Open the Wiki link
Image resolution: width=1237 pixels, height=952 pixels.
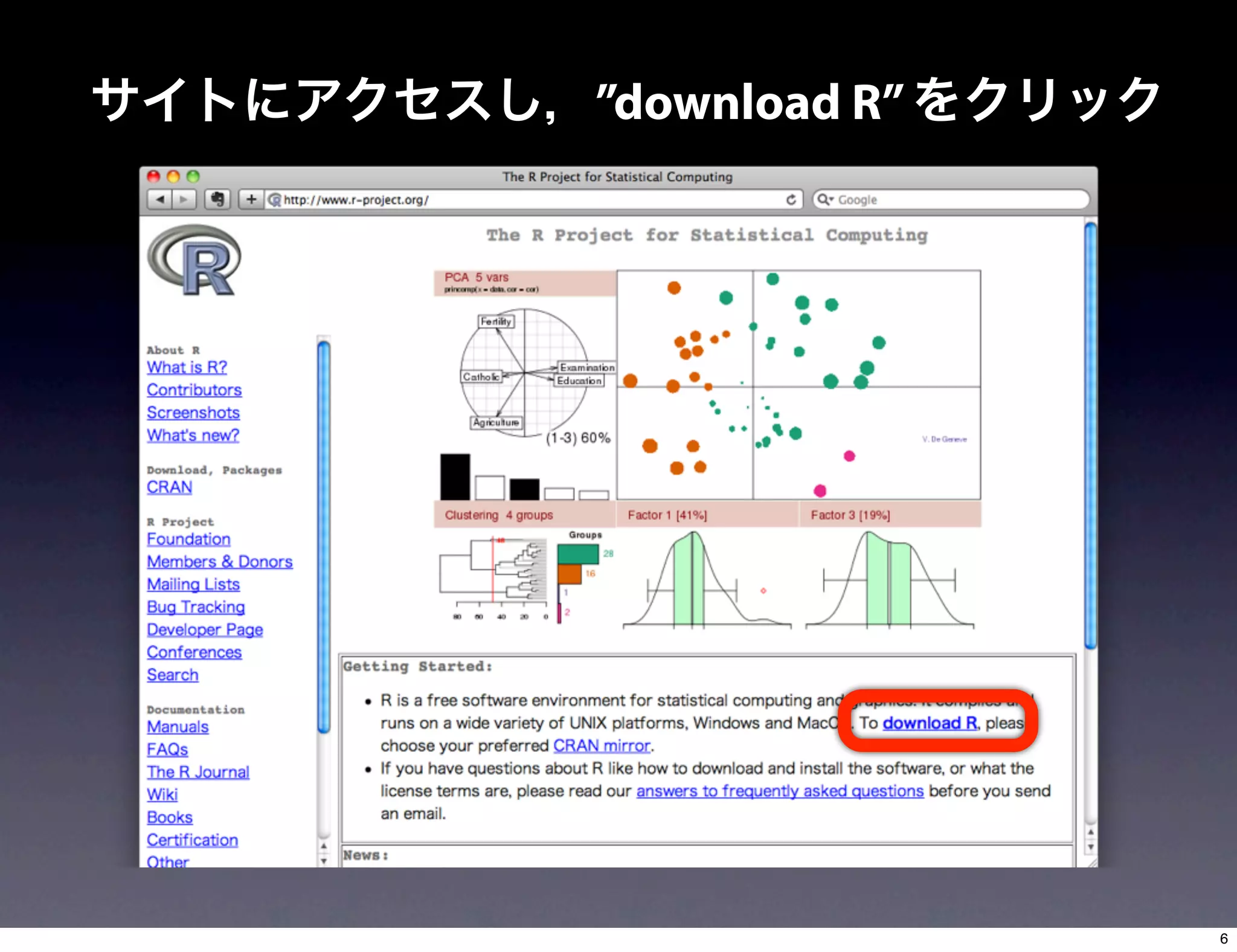tap(162, 795)
